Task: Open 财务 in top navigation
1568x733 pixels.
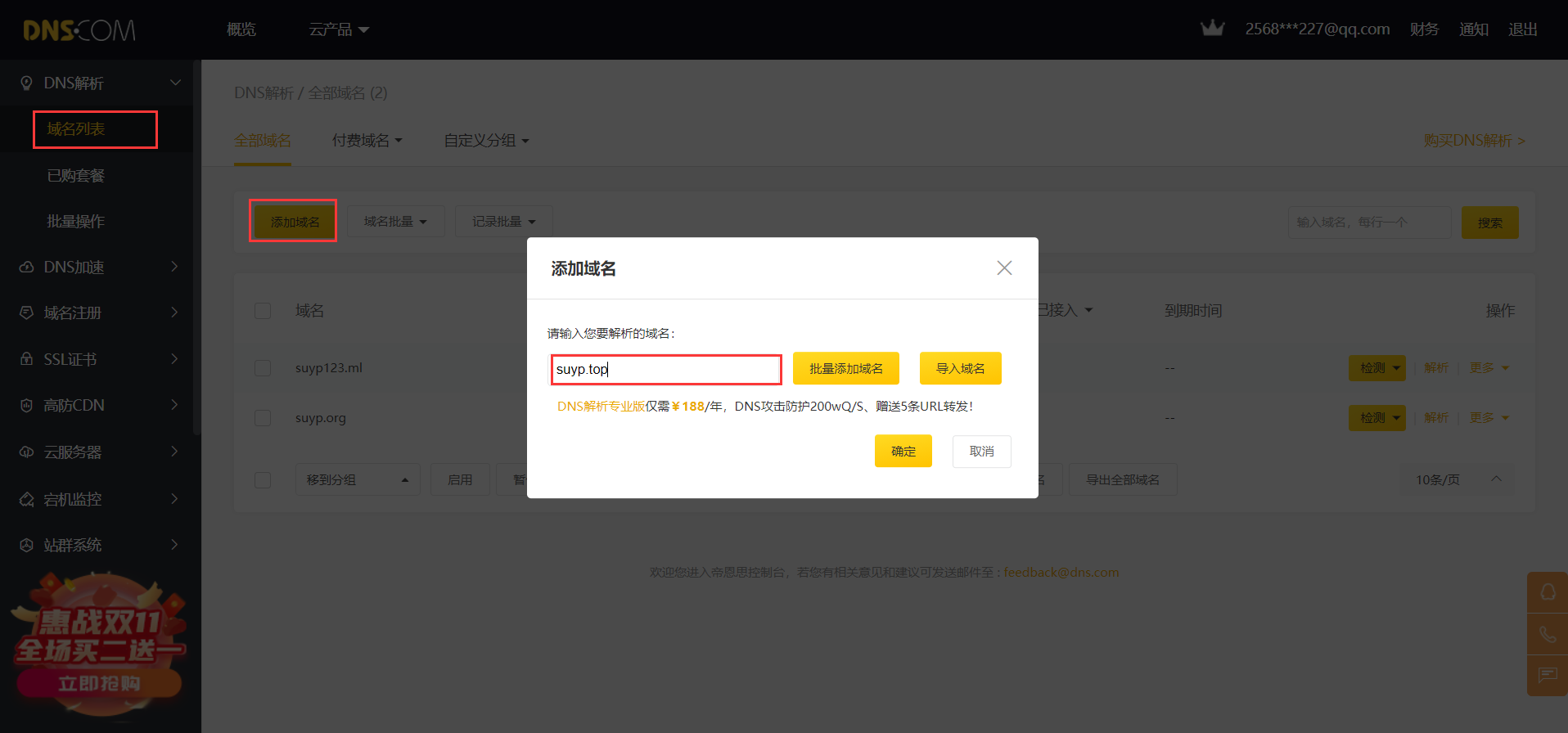Action: point(1424,29)
